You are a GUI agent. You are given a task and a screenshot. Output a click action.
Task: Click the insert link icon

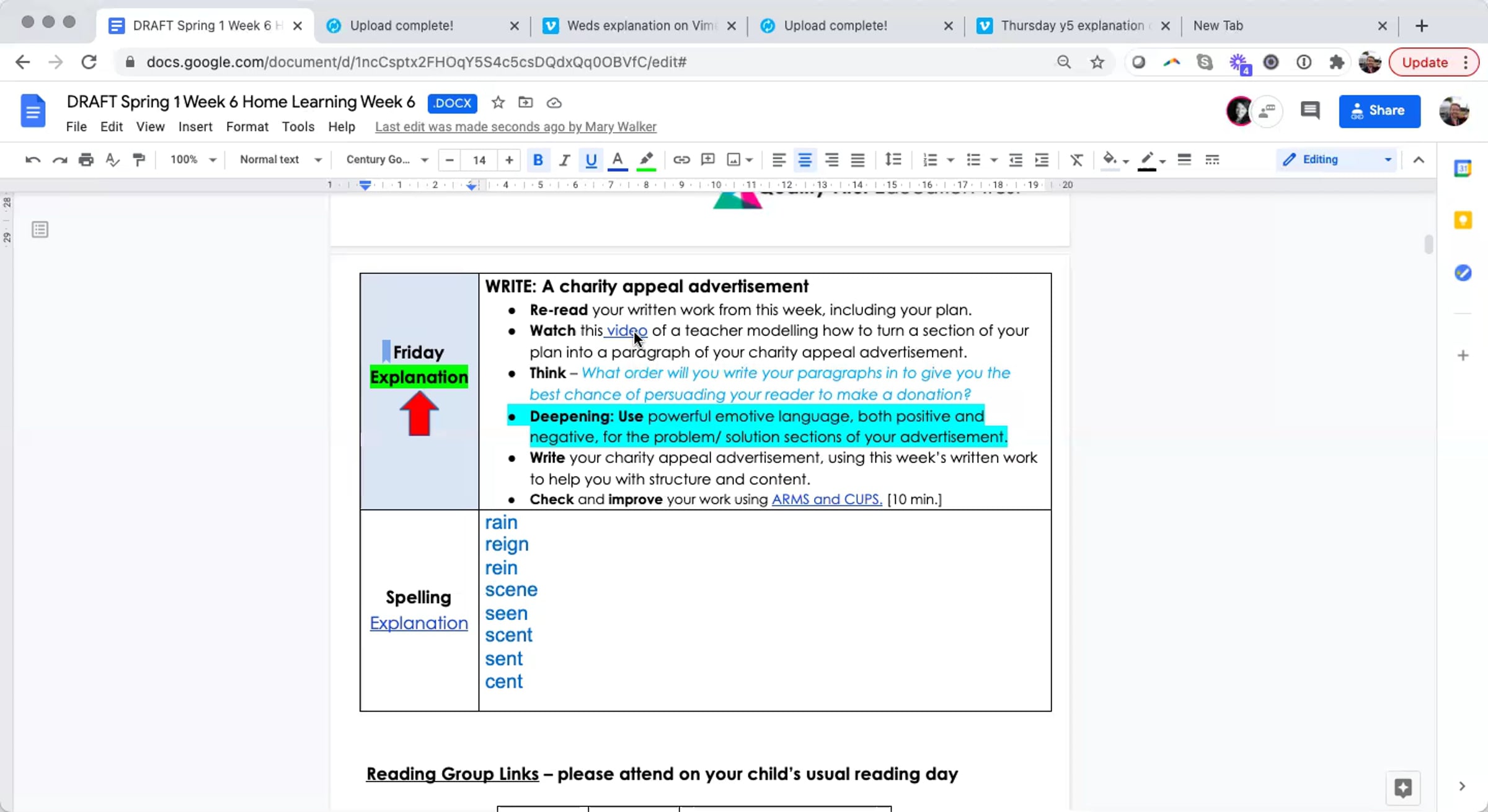[x=681, y=160]
